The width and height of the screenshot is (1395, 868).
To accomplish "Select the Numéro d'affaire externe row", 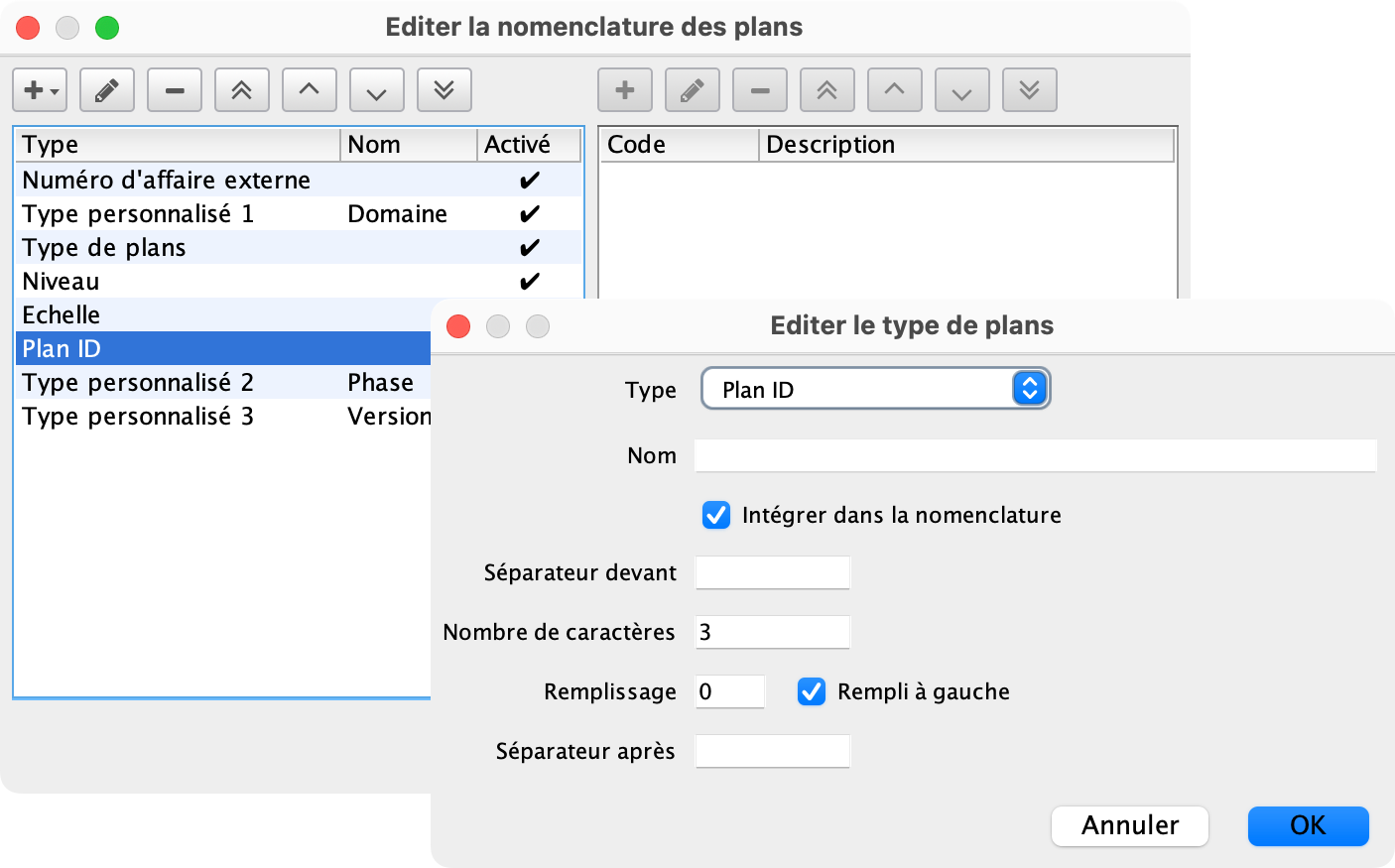I will [298, 180].
